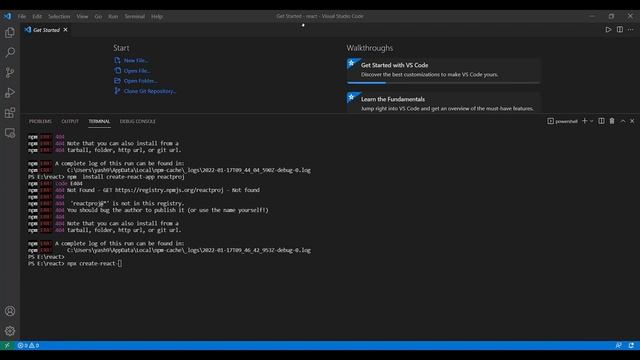Open the Extensions view
640x360 pixels.
10,113
